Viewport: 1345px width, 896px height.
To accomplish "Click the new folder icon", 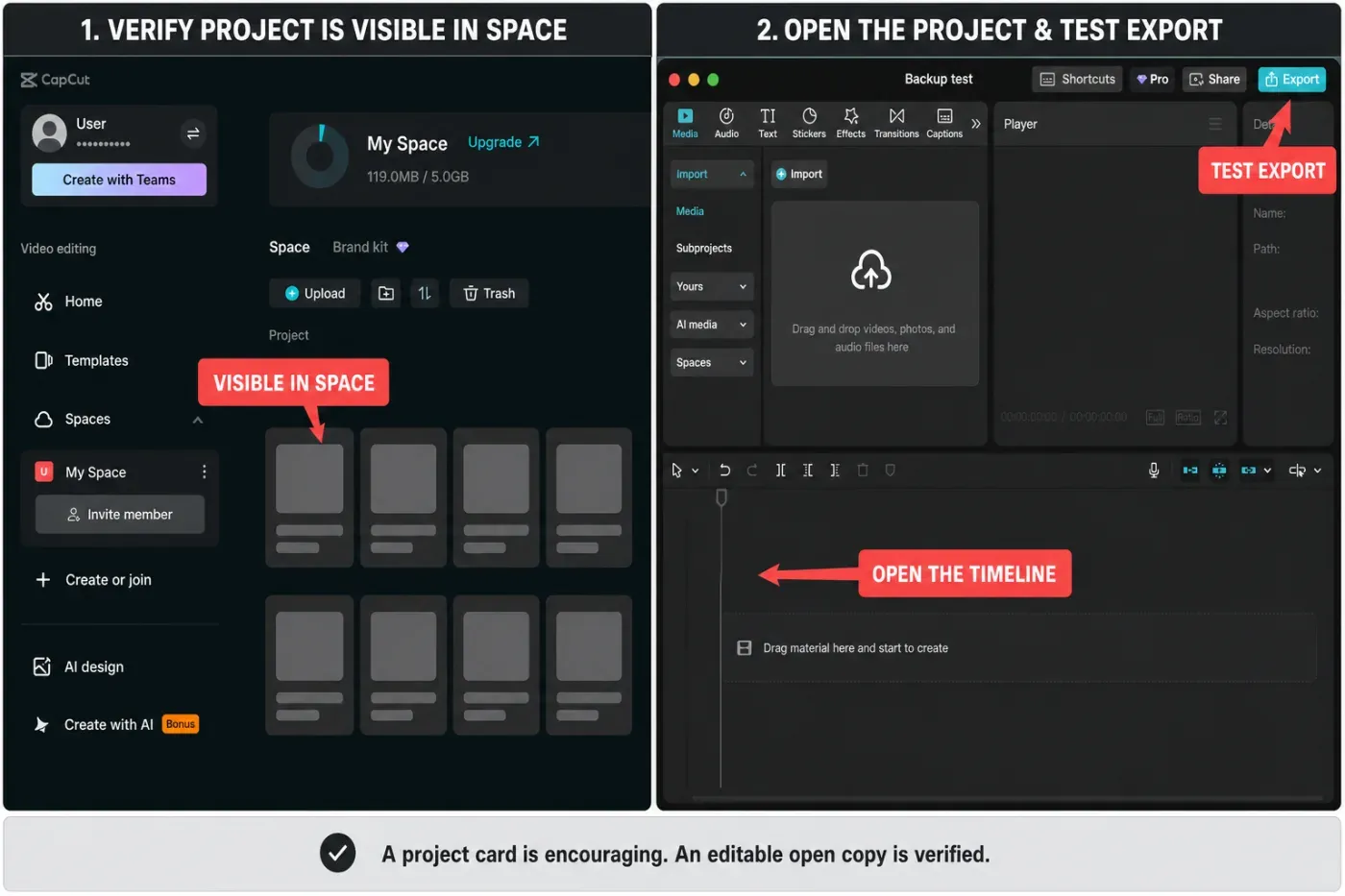I will (x=386, y=294).
